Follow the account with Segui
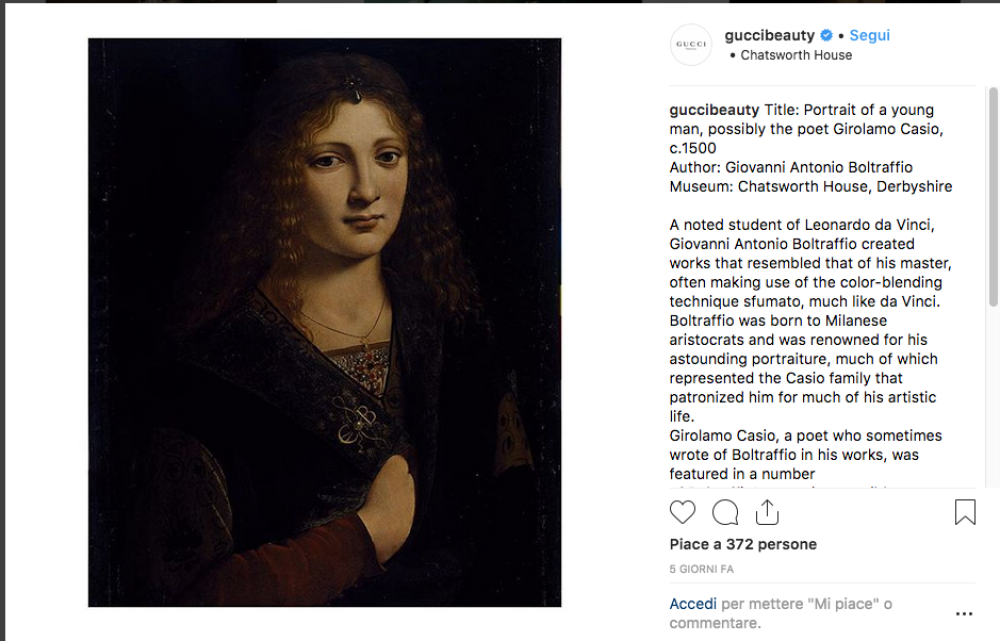Viewport: 1000px width, 641px height. (x=870, y=36)
